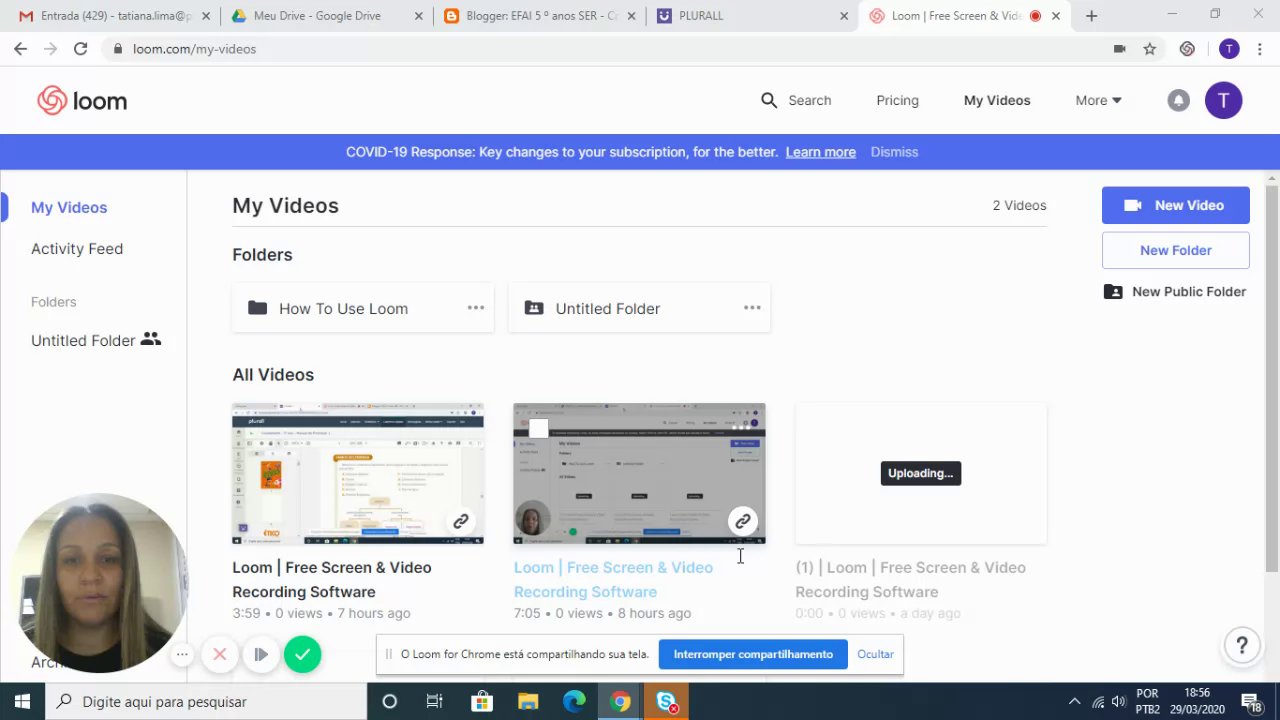The width and height of the screenshot is (1280, 720).
Task: Go to Pricing page
Action: (897, 100)
